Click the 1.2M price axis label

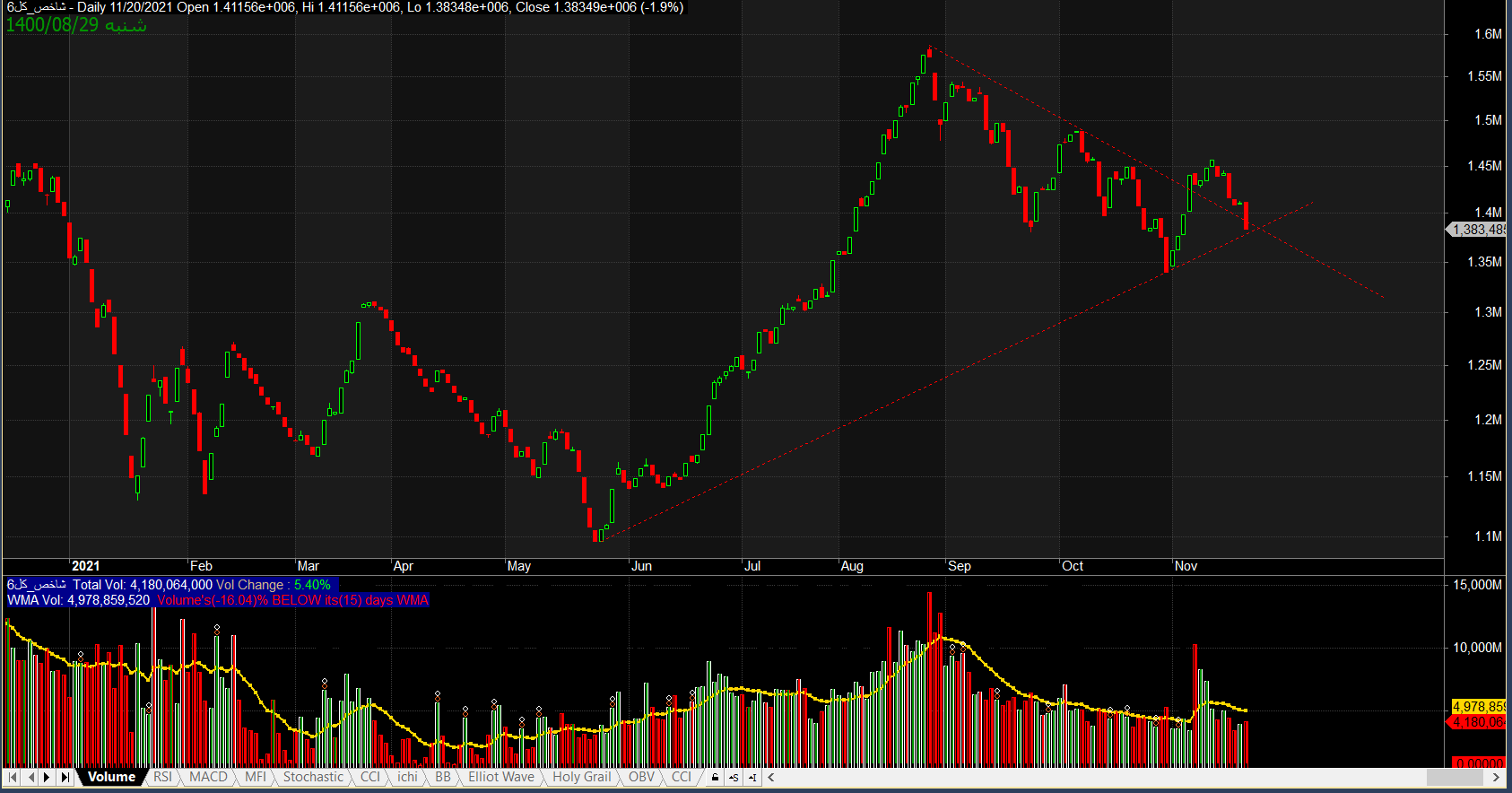1488,420
